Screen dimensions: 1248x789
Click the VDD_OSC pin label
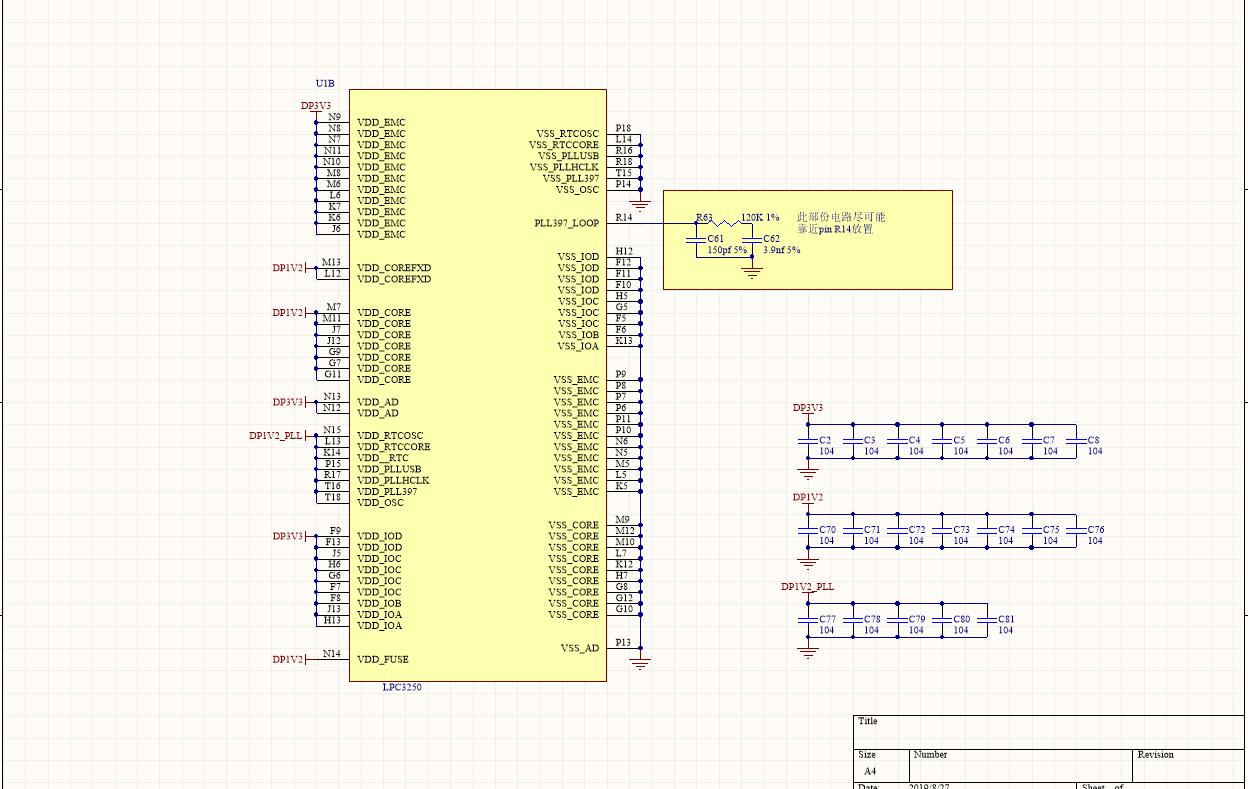(380, 502)
